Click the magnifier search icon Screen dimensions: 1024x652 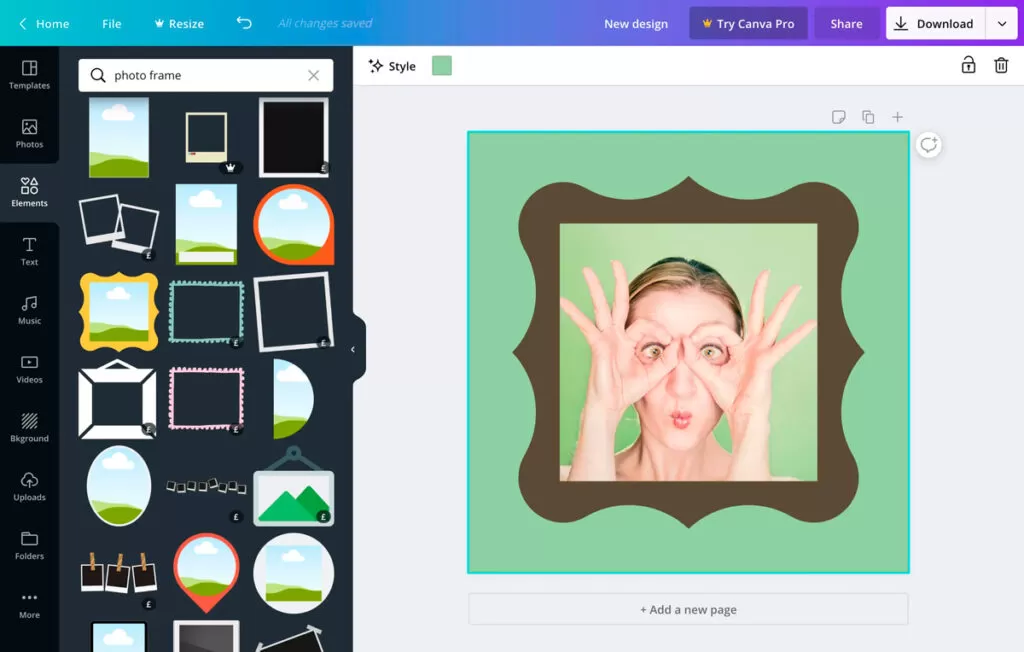pyautogui.click(x=98, y=75)
